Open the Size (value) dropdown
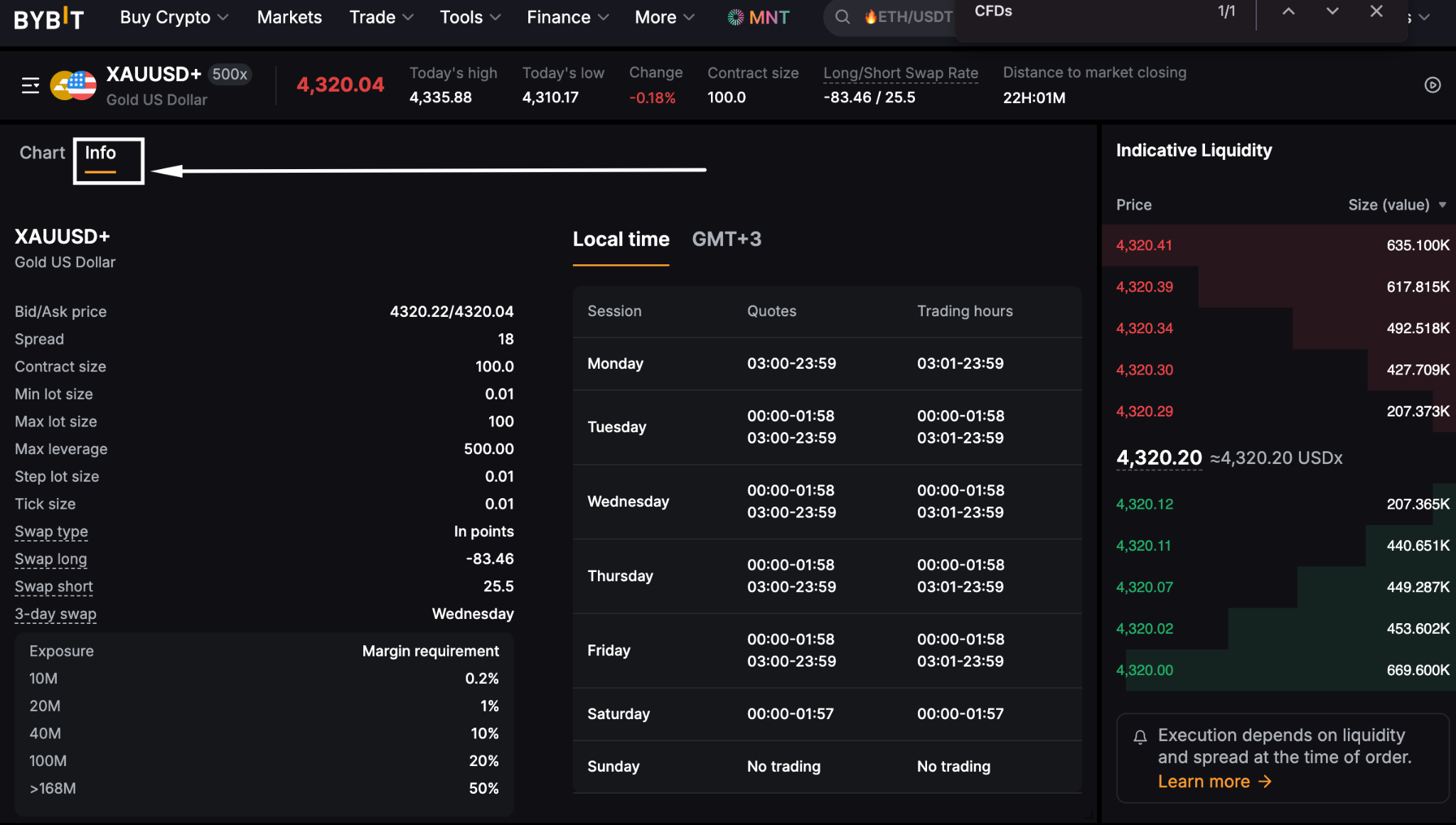 tap(1397, 205)
